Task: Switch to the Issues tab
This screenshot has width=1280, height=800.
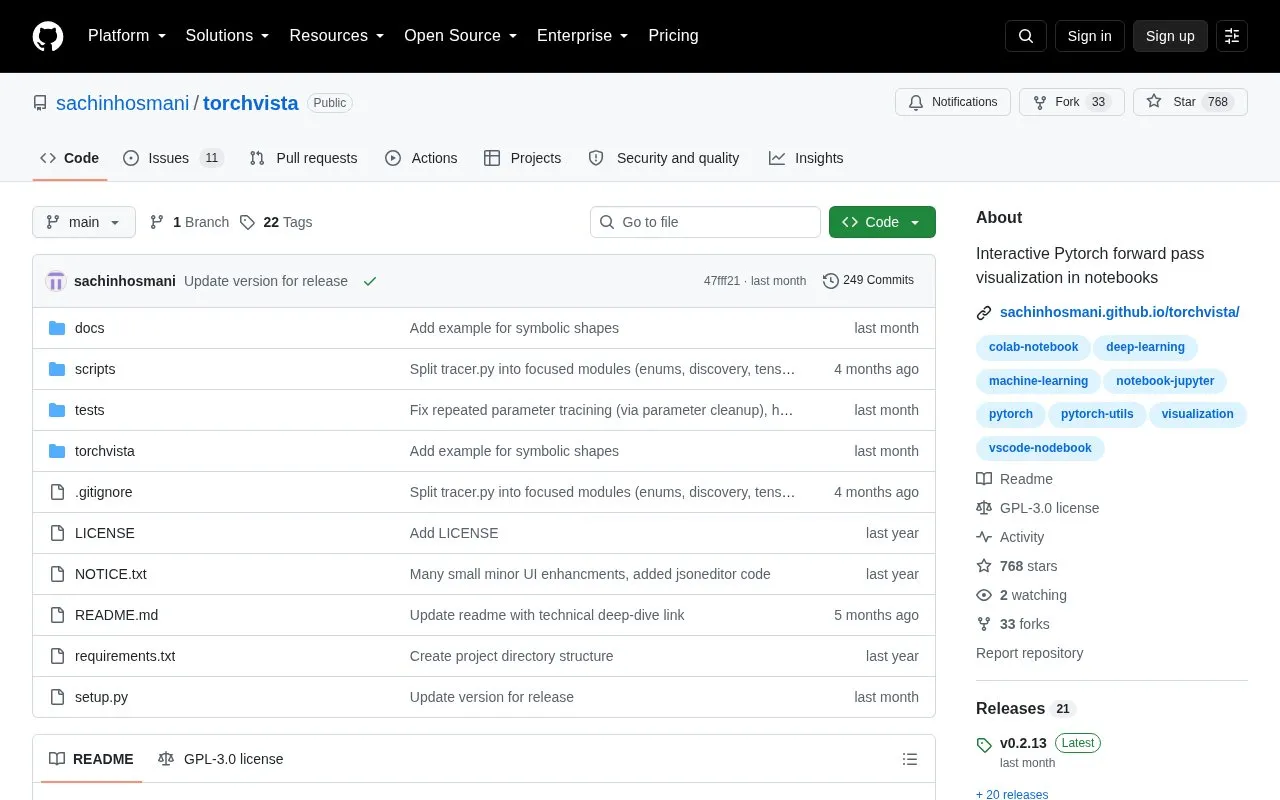Action: click(173, 158)
